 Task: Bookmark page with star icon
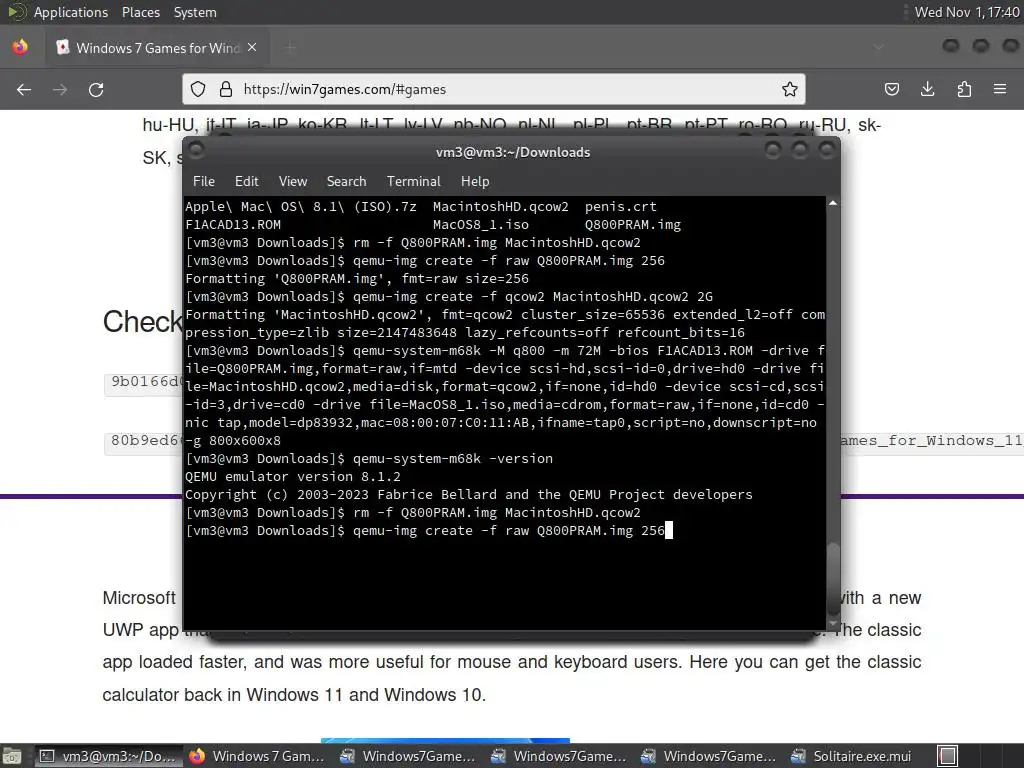(x=790, y=89)
